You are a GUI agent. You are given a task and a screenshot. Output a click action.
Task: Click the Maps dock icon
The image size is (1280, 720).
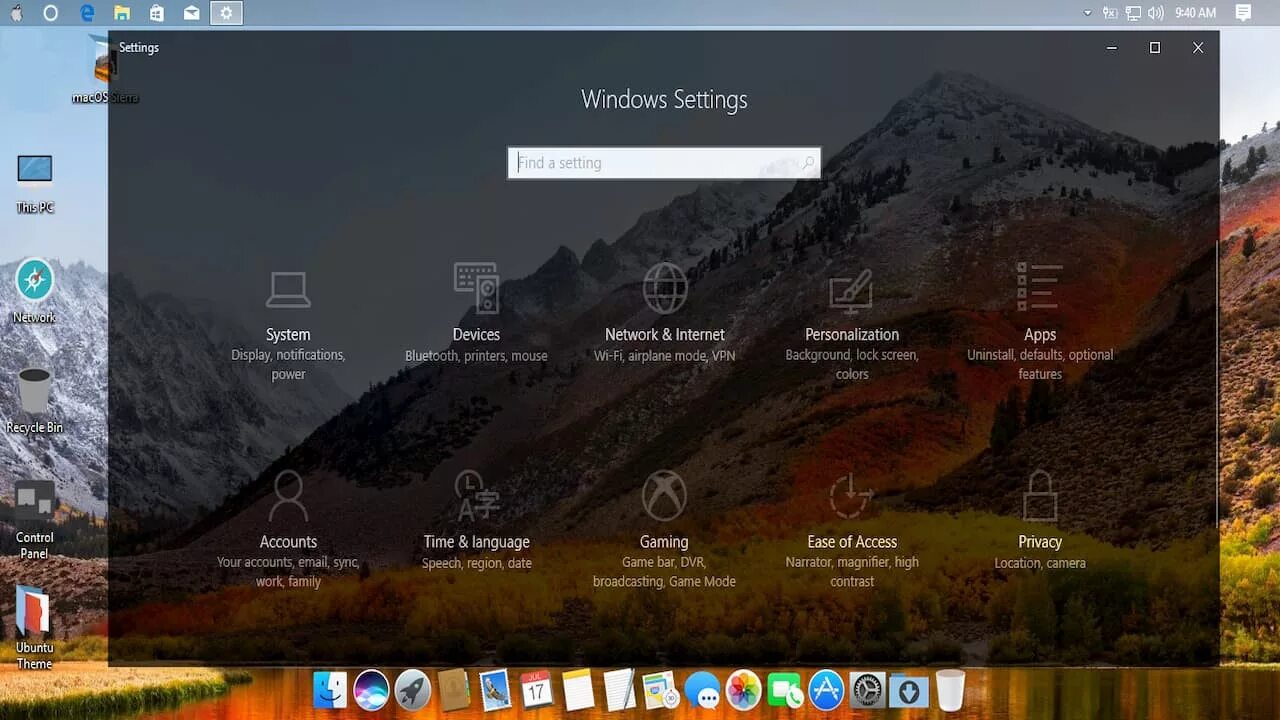coord(660,690)
